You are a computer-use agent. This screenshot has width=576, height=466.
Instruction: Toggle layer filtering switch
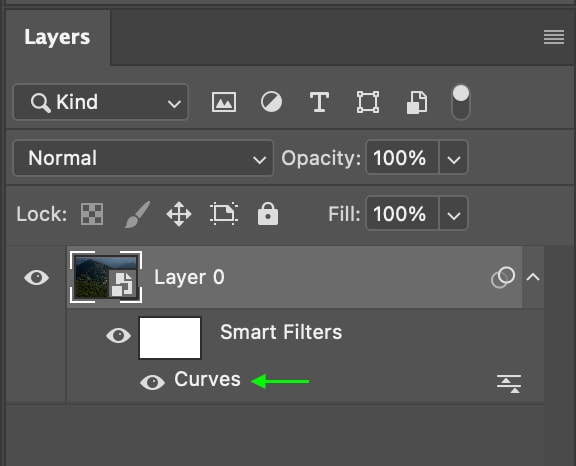pyautogui.click(x=461, y=102)
